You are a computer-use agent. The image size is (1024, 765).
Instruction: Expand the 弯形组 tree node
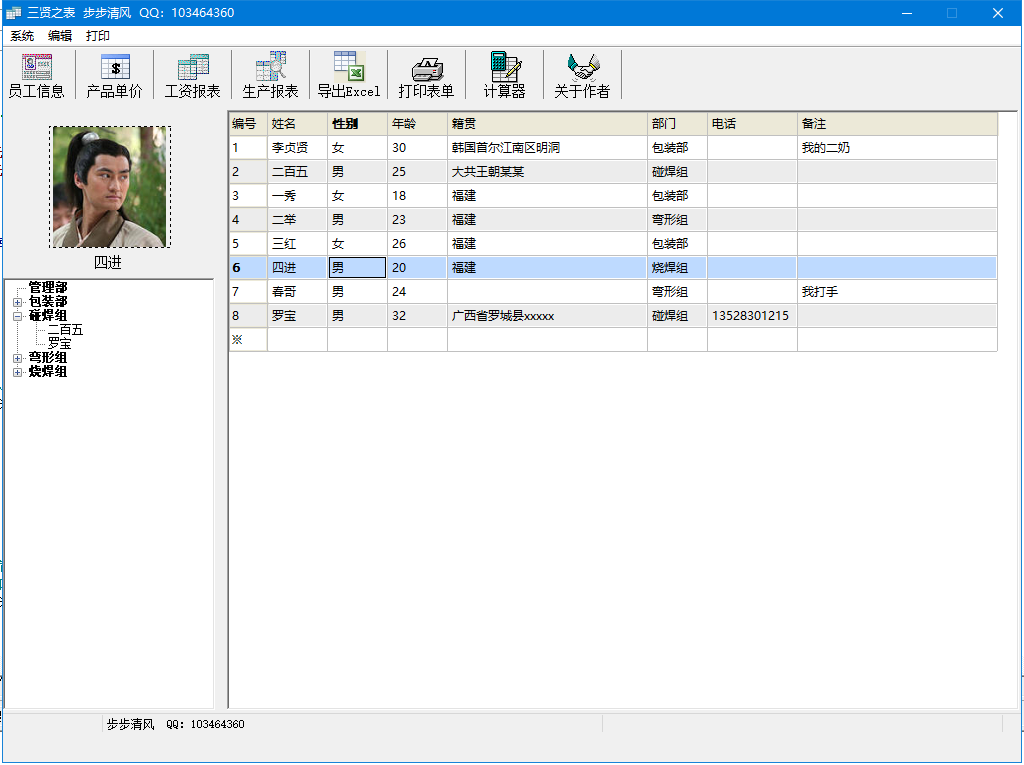[x=18, y=358]
